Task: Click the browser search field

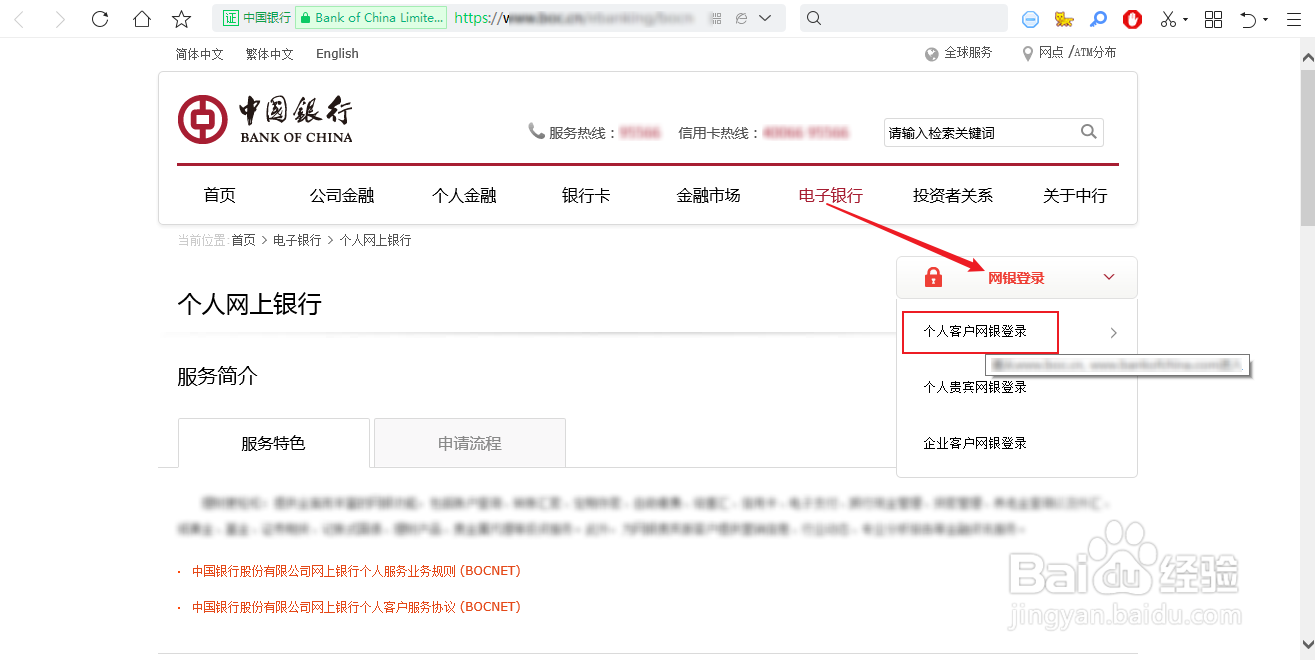Action: point(900,17)
